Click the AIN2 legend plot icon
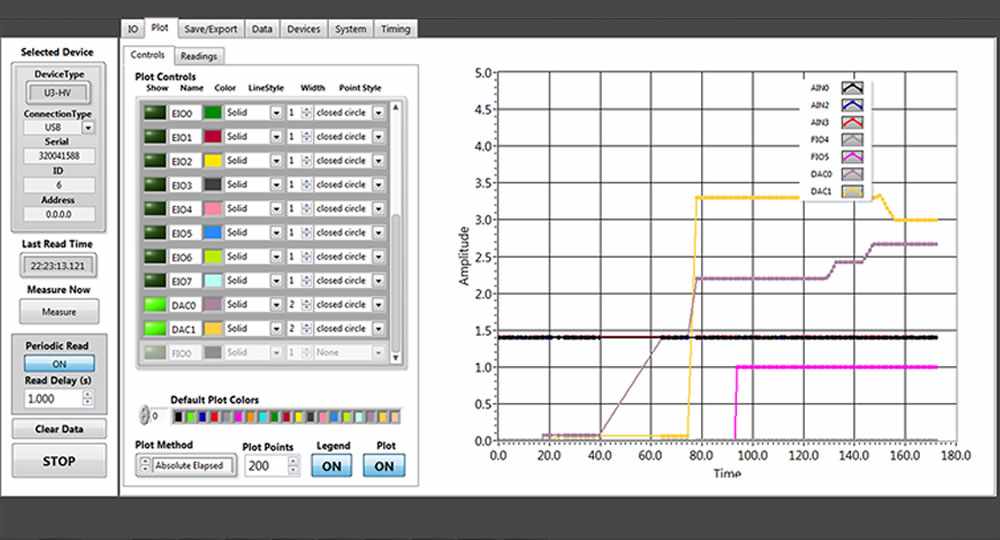1000x540 pixels. 852,105
